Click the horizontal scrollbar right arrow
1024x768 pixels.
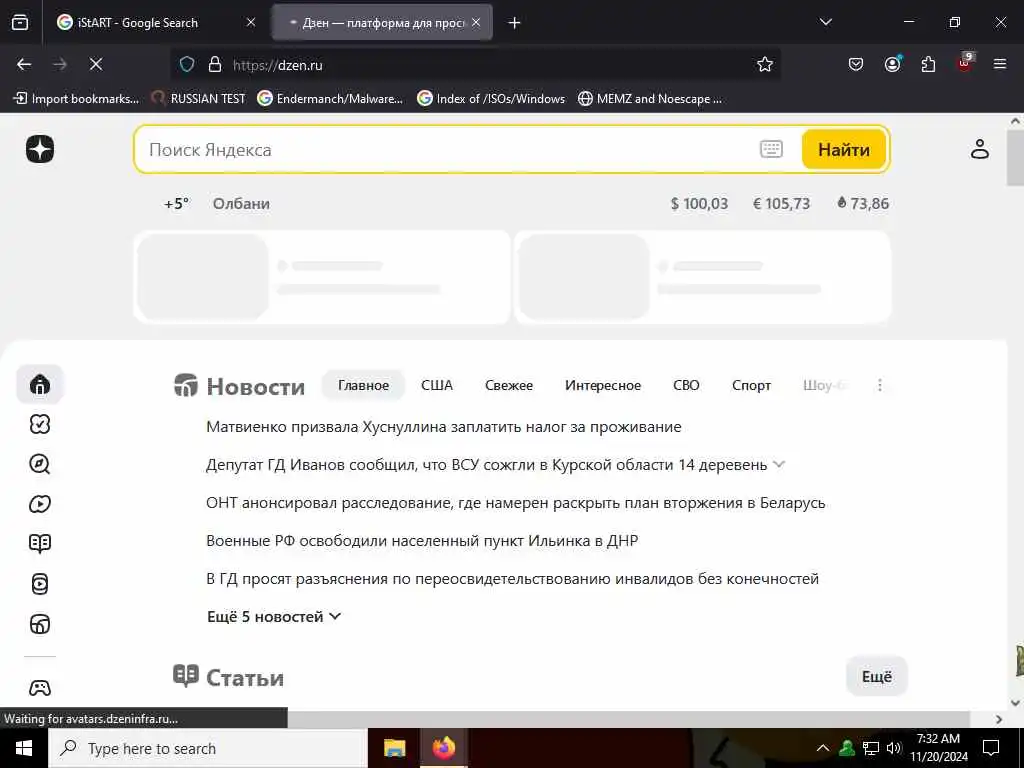[999, 719]
